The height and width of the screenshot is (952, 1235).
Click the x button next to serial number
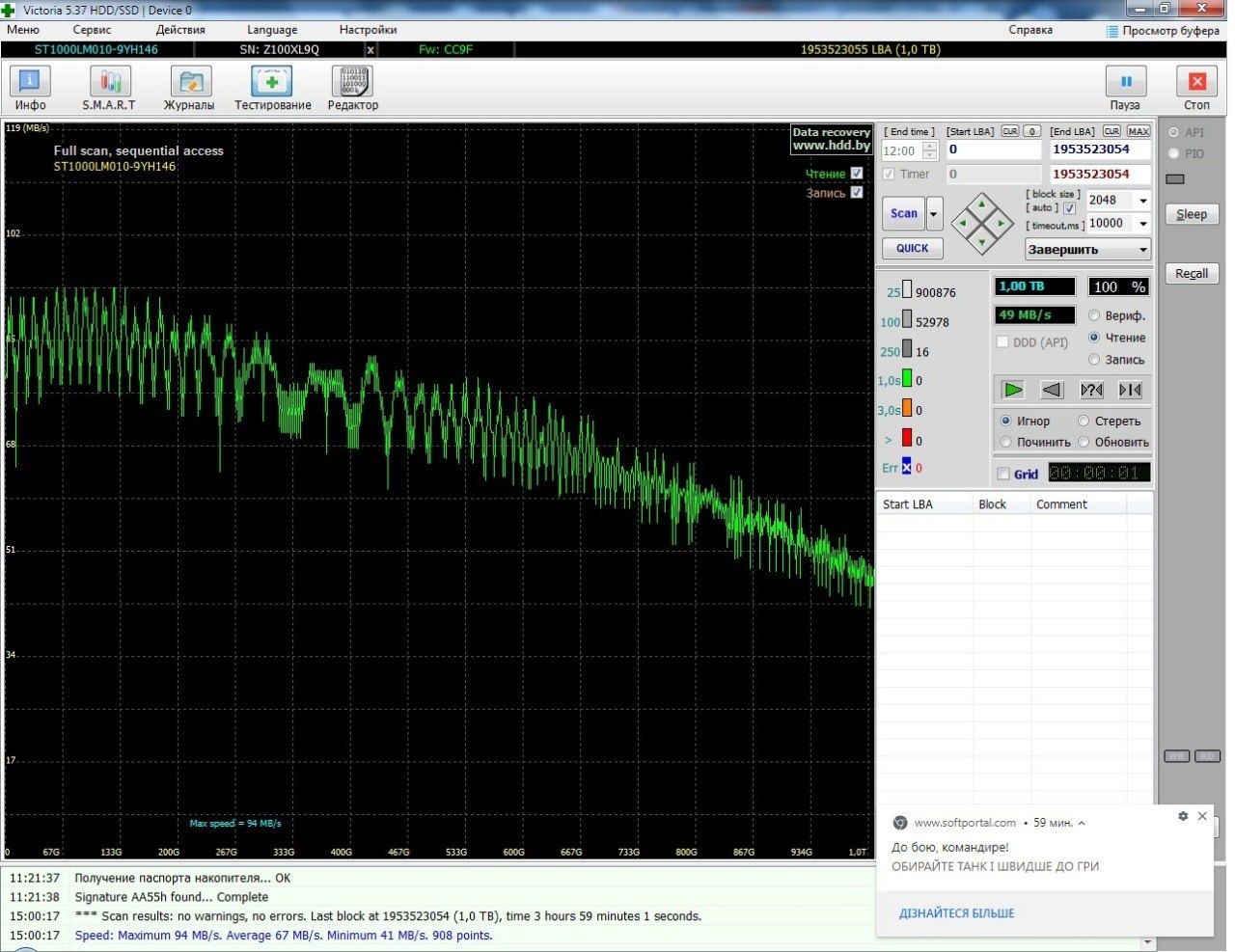370,49
